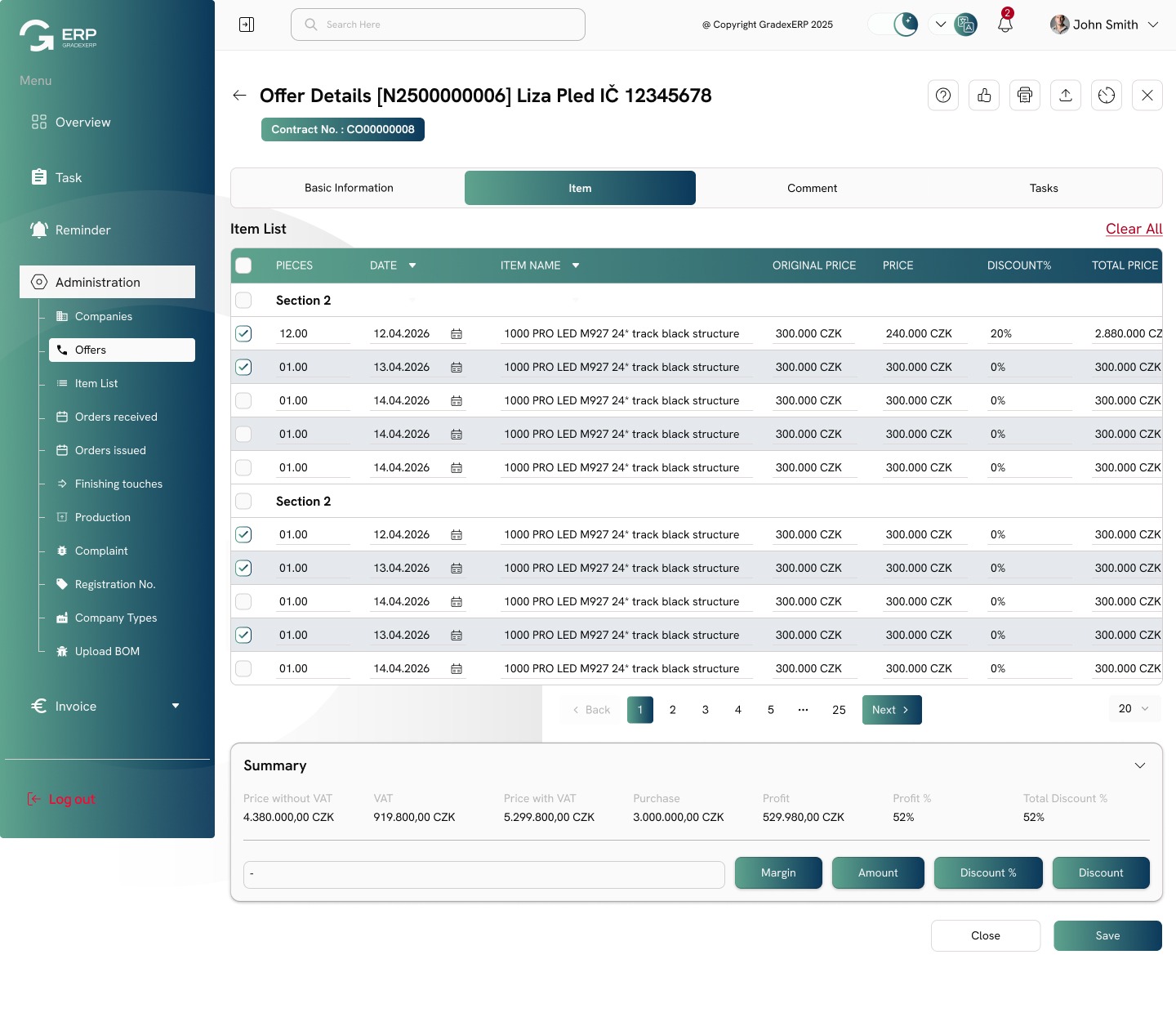Image resolution: width=1176 pixels, height=1035 pixels.
Task: Click the back arrow beside Offer Details
Action: click(x=239, y=96)
